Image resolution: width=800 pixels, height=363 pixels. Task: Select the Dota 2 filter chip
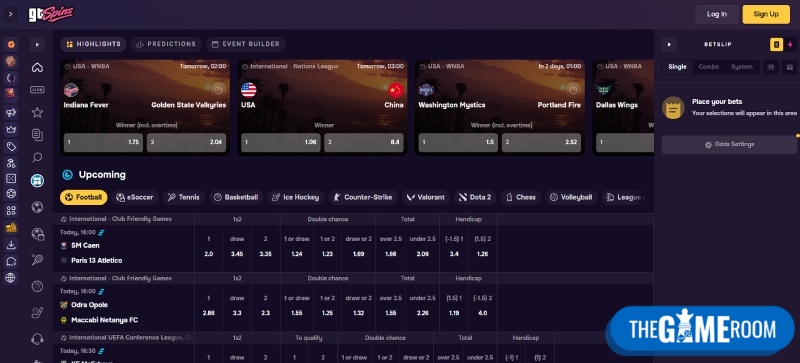tap(475, 197)
